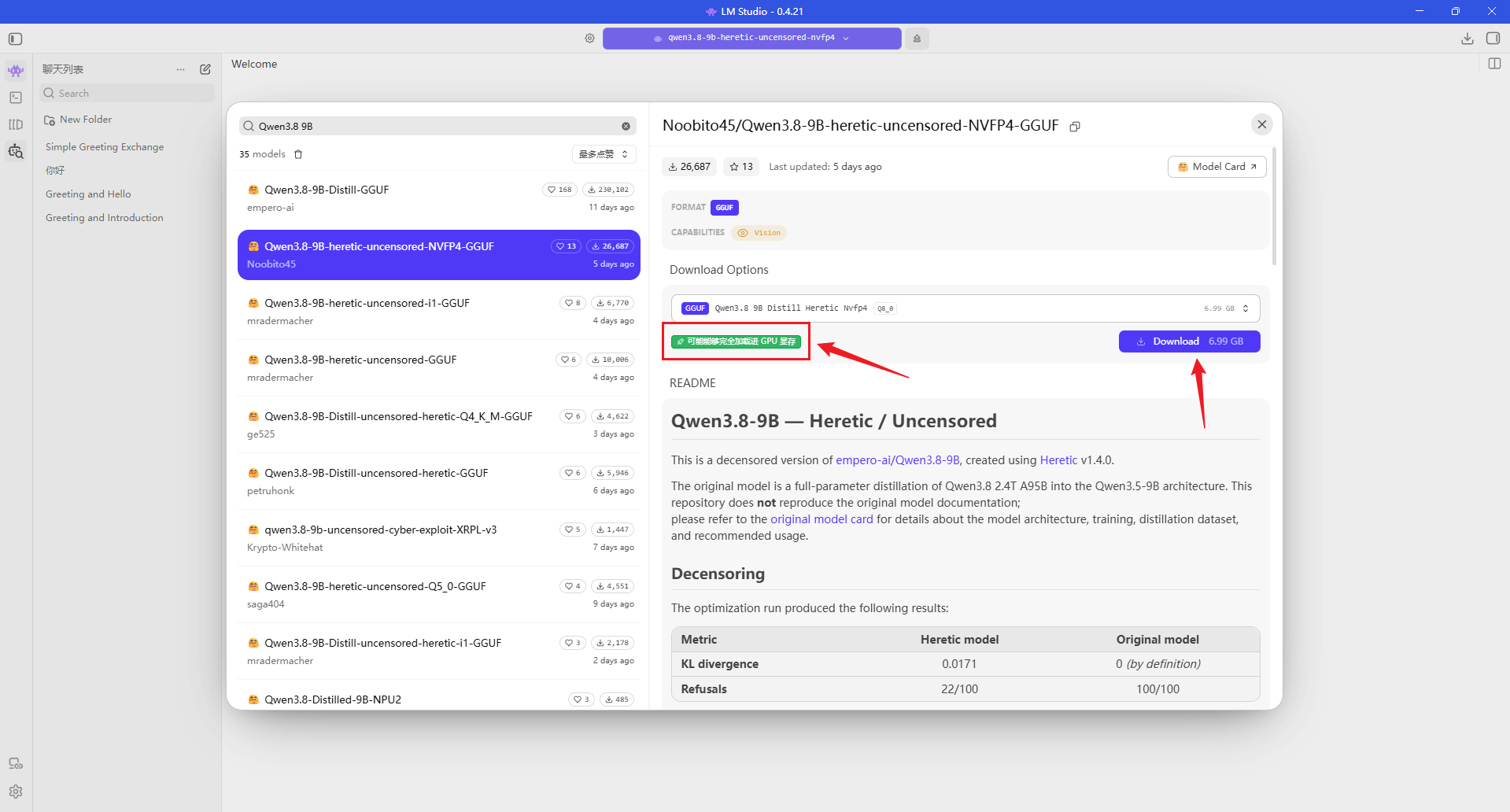Close the model search dialog
This screenshot has width=1510, height=812.
point(1262,124)
